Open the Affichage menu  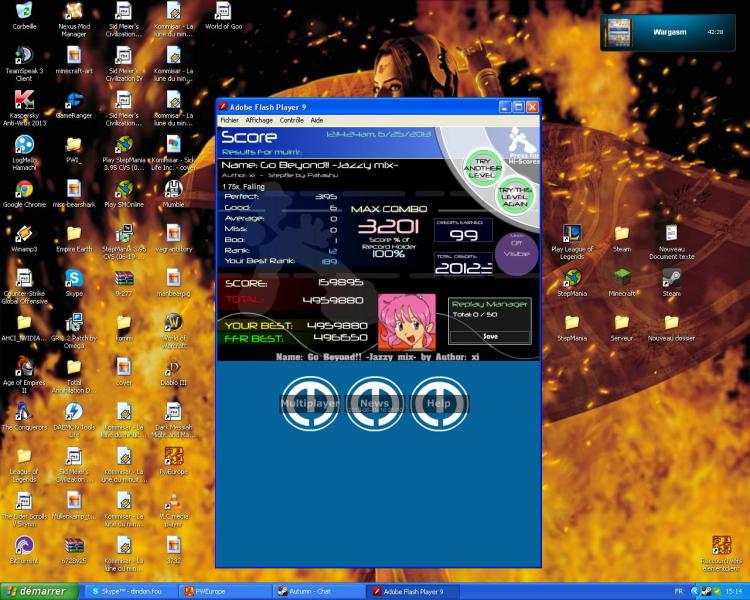click(259, 120)
